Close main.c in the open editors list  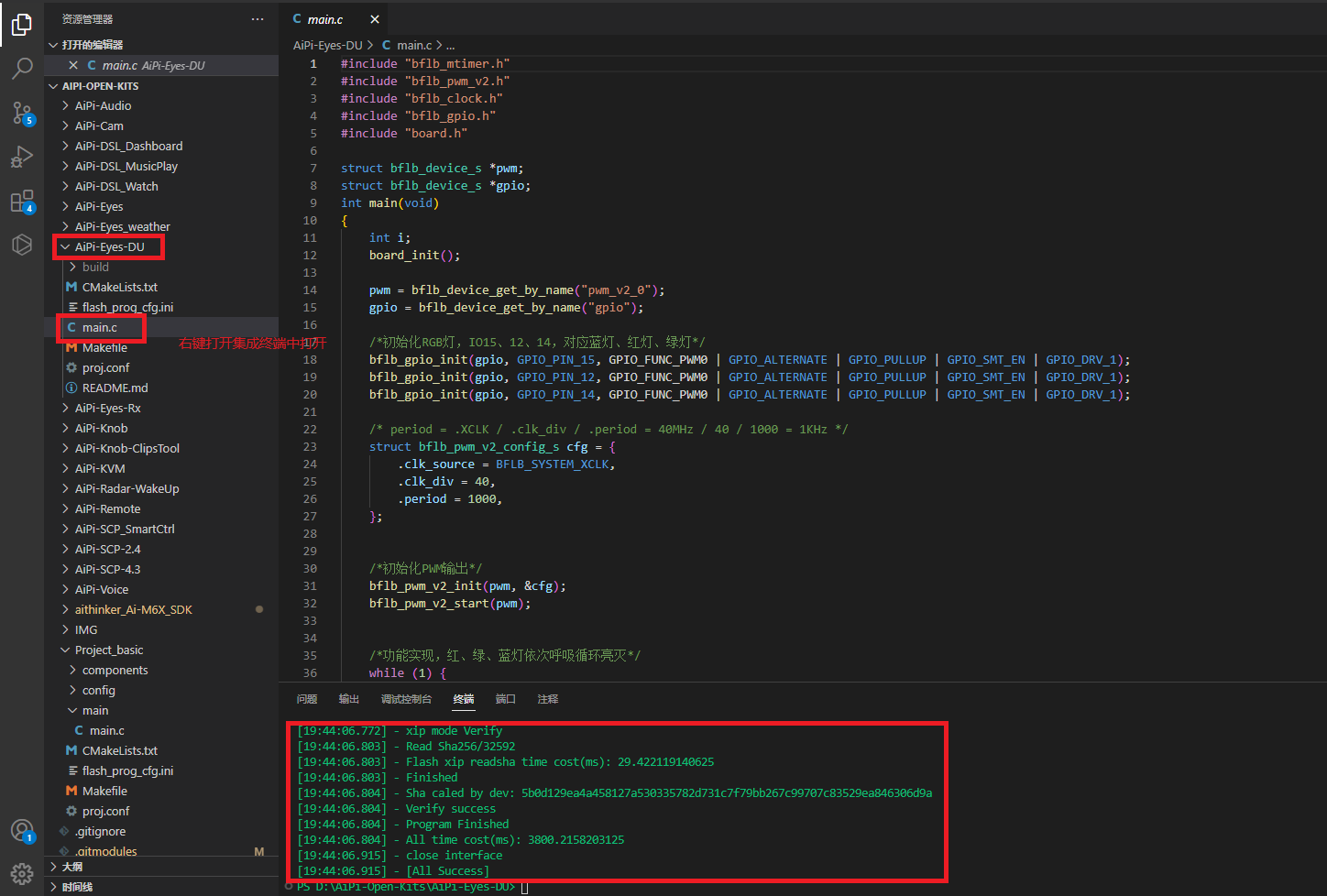[73, 65]
